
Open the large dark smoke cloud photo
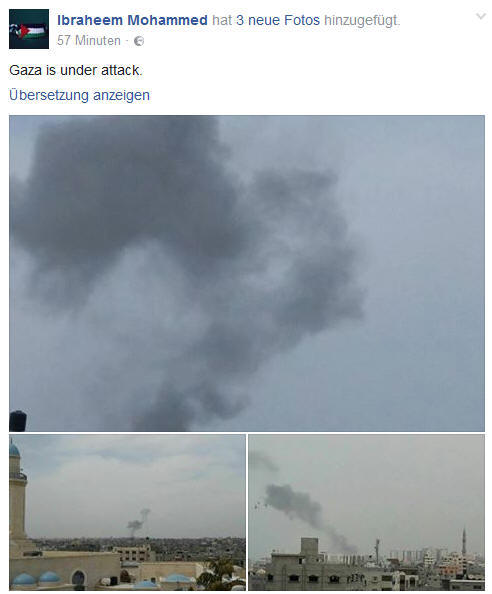point(247,273)
